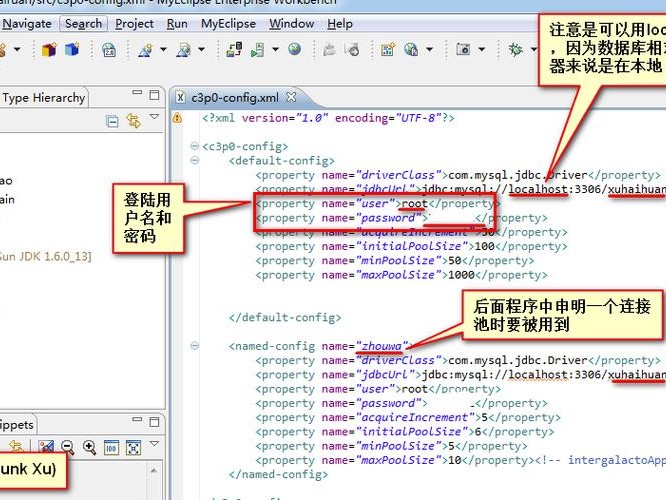
Task: Click the 'zhouwa' named-config name
Action: click(381, 346)
